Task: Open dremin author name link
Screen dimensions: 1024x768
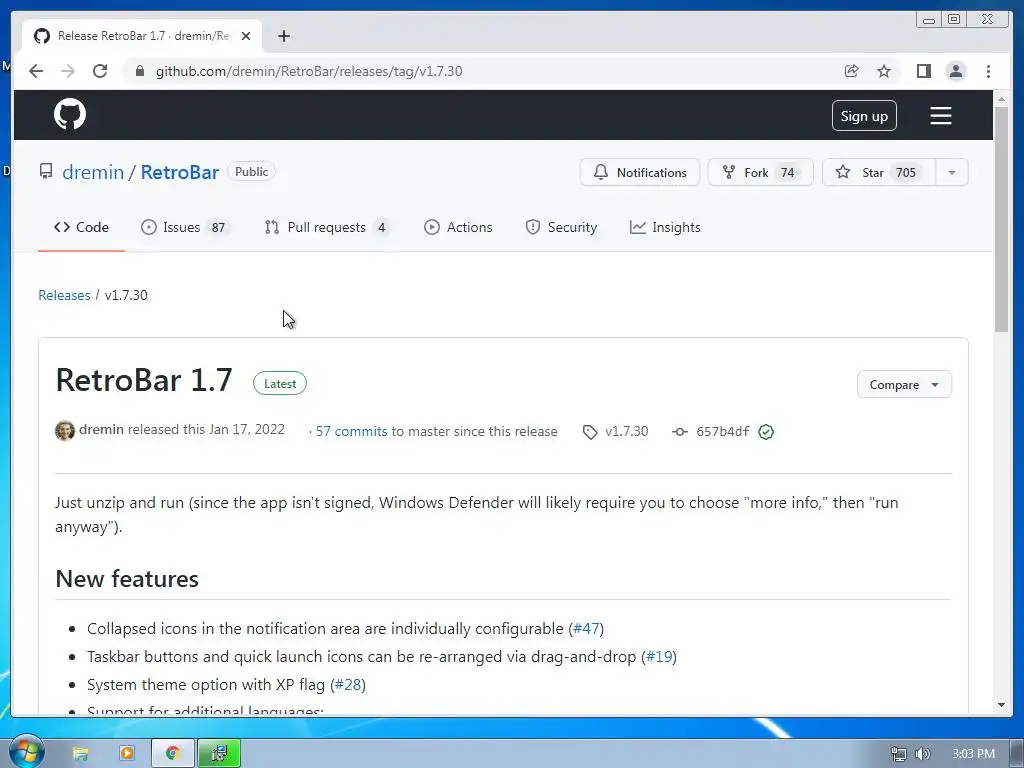Action: tap(101, 429)
